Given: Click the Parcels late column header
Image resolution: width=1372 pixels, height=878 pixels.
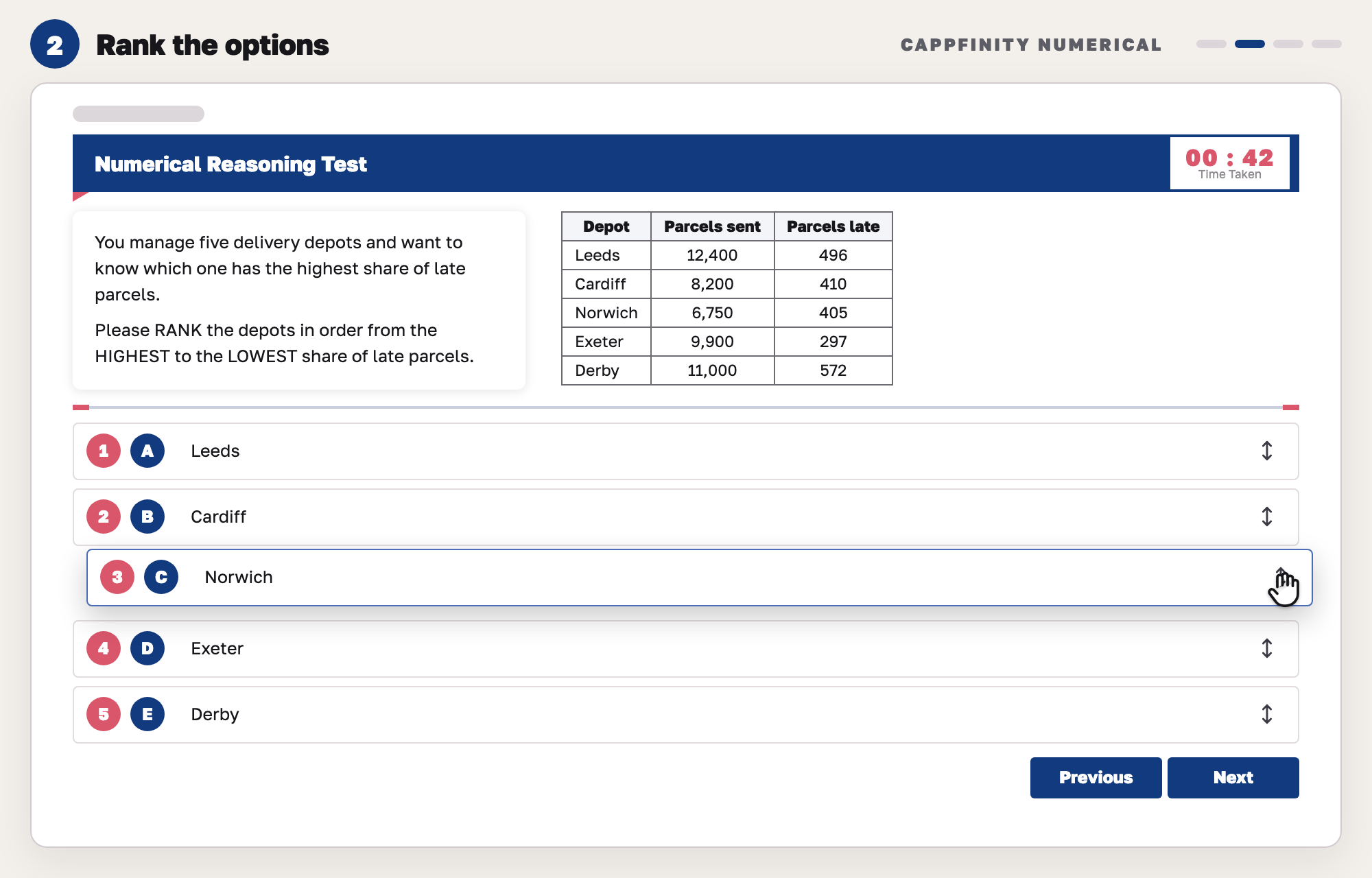Looking at the screenshot, I should point(833,226).
